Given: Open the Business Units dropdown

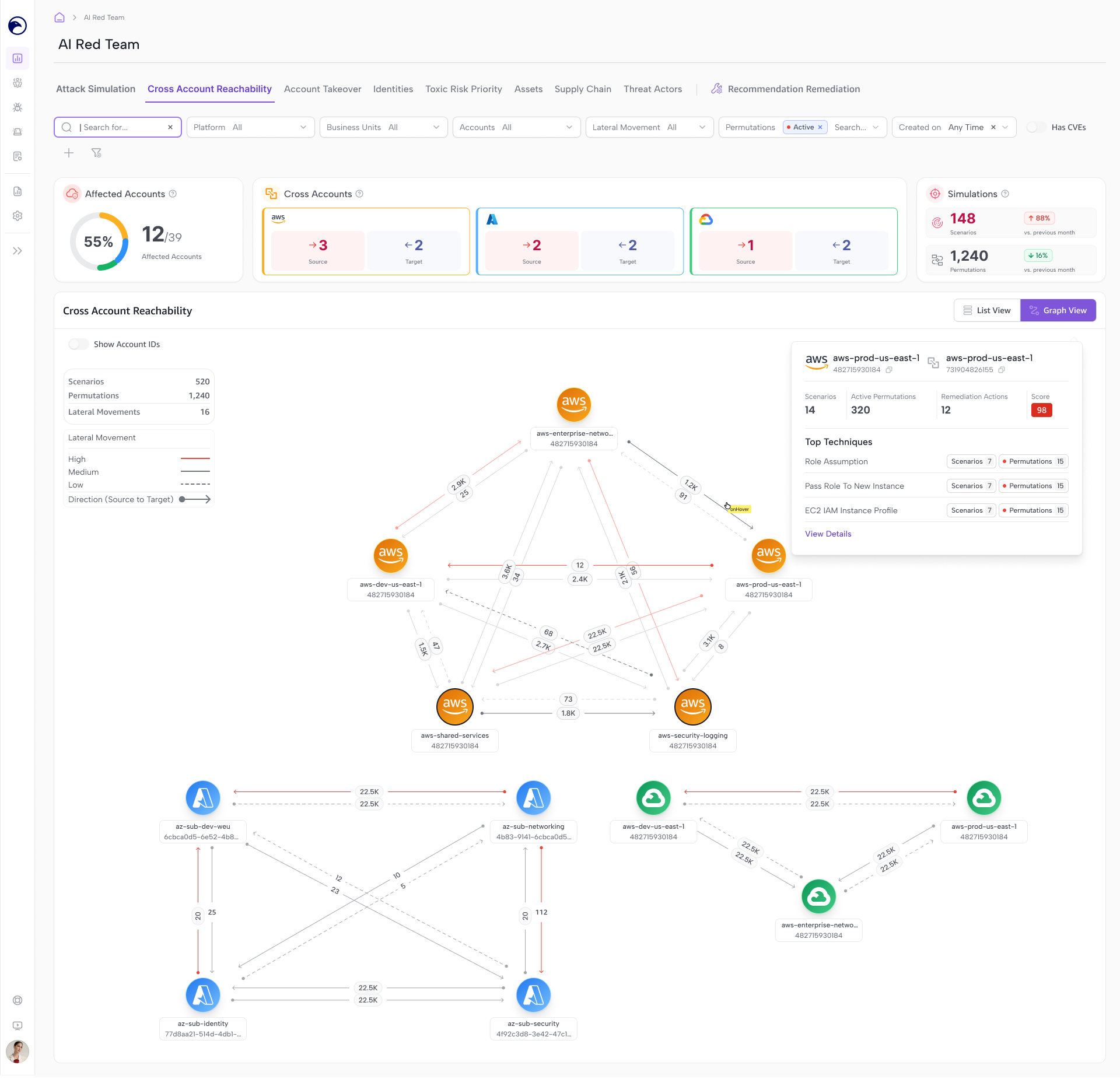Looking at the screenshot, I should click(384, 127).
